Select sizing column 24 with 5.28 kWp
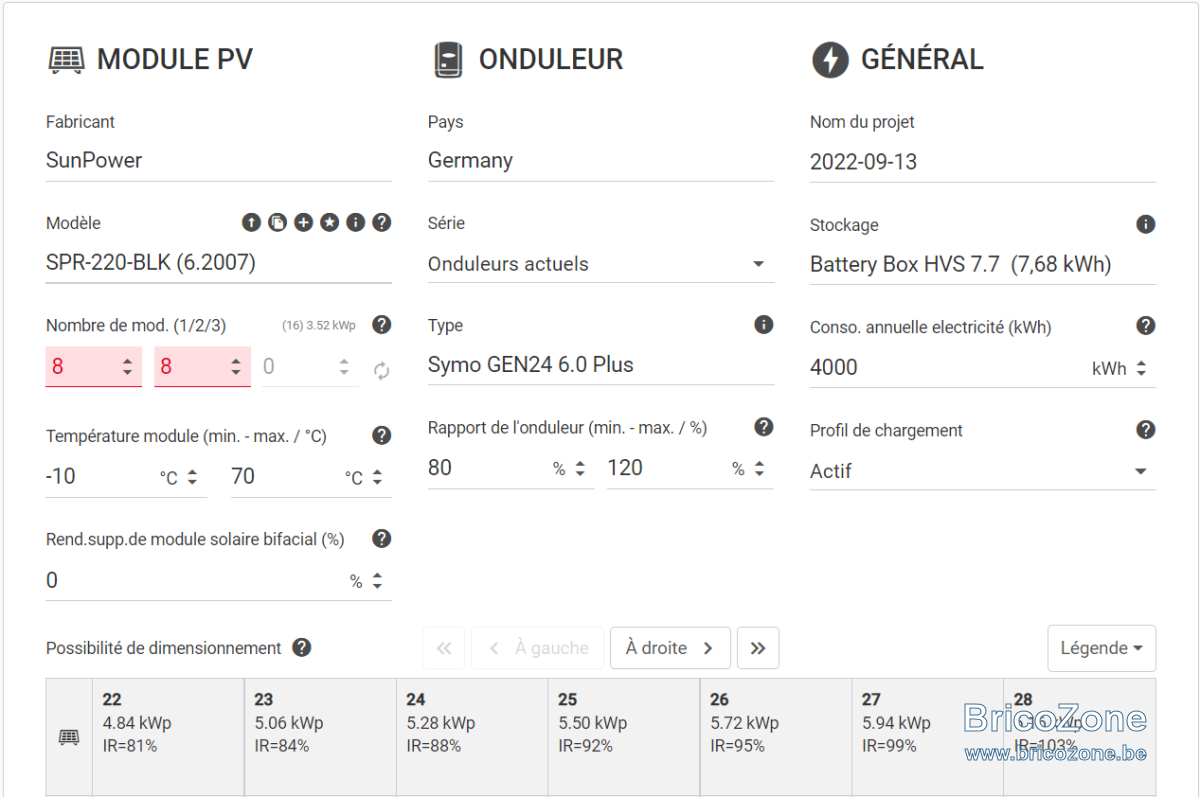Viewport: 1200px width, 797px height. 472,737
